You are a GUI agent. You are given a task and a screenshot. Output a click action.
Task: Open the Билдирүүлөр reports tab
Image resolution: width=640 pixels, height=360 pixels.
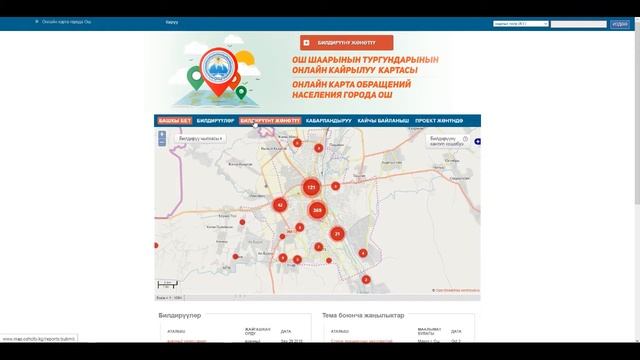215,121
